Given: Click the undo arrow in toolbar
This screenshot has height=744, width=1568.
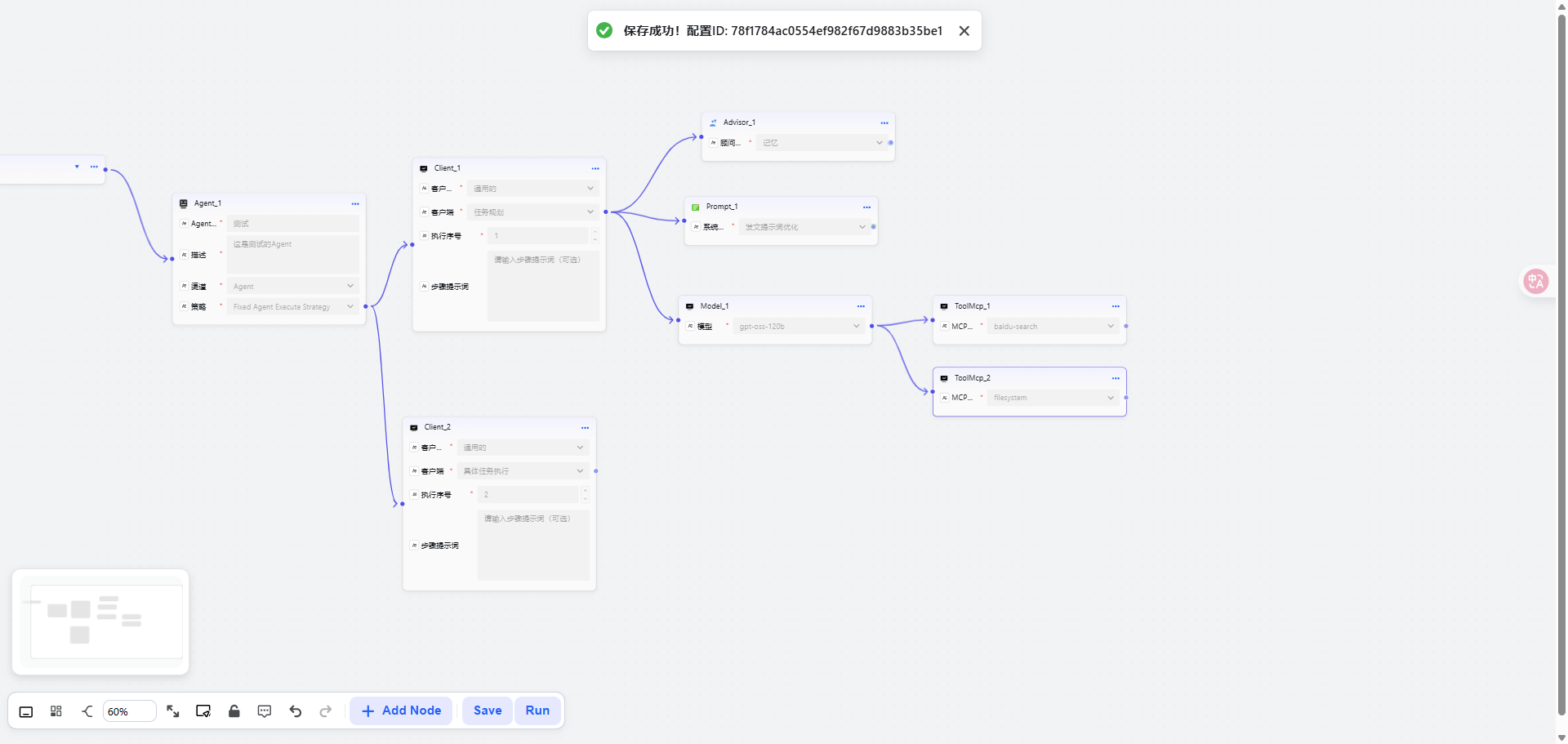Looking at the screenshot, I should click(296, 711).
